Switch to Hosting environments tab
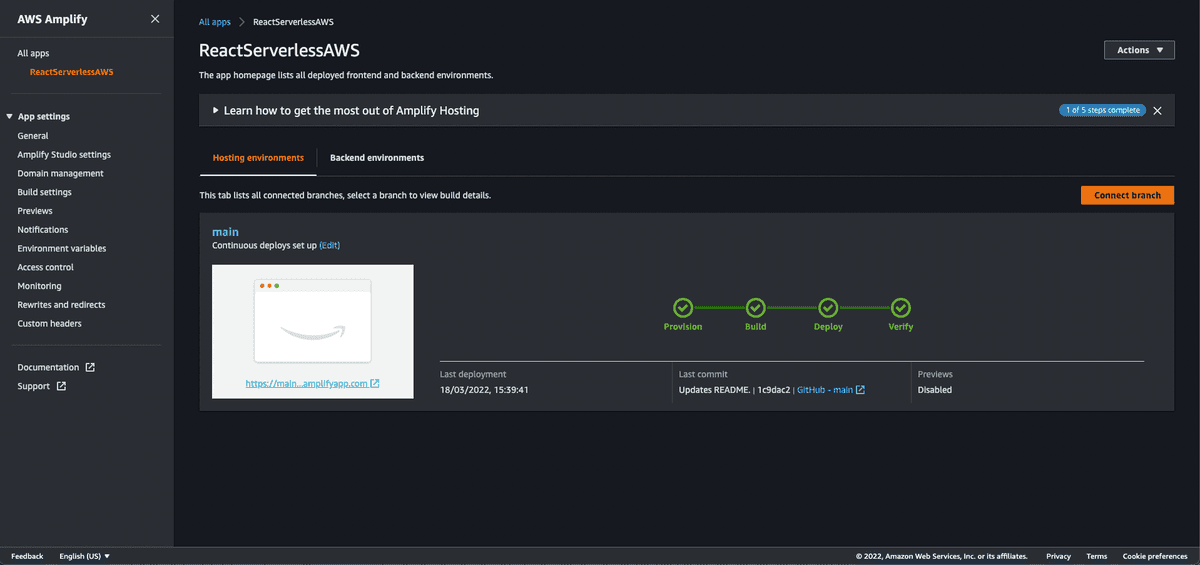The height and width of the screenshot is (565, 1200). click(258, 158)
